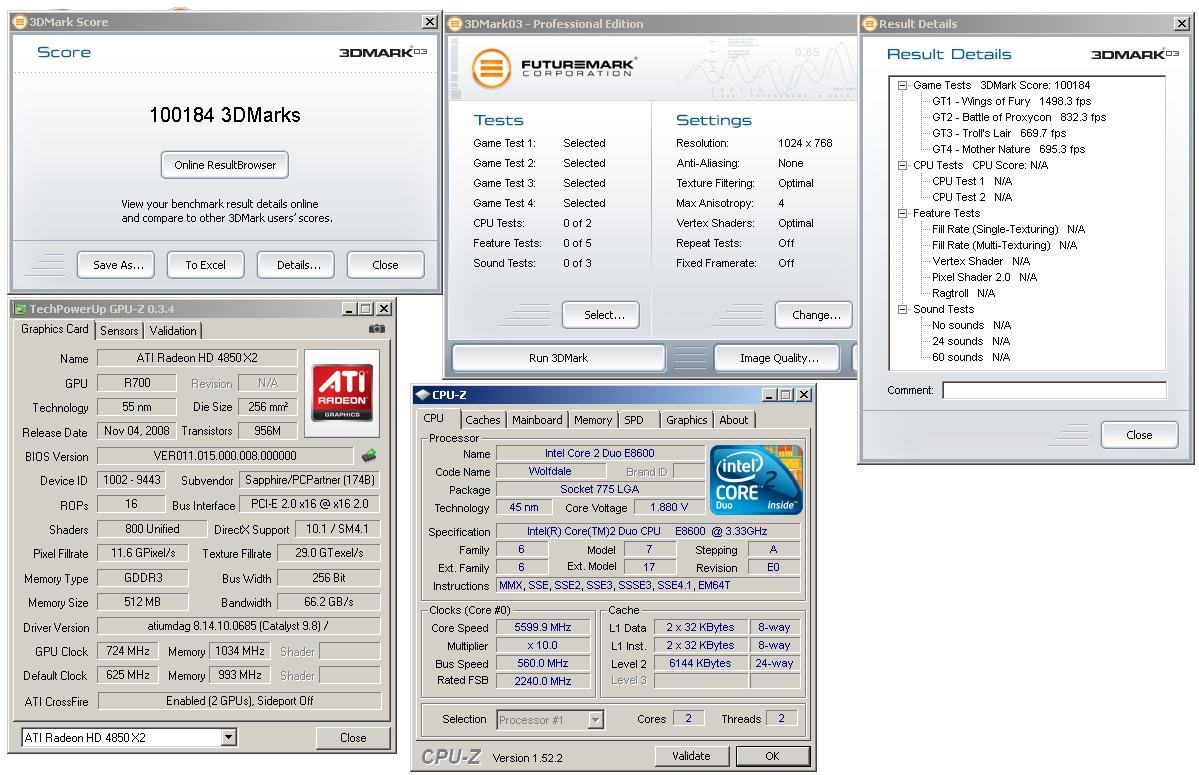Select the Graphics Card tab in GPU-Z
This screenshot has height=775, width=1199.
pos(54,329)
